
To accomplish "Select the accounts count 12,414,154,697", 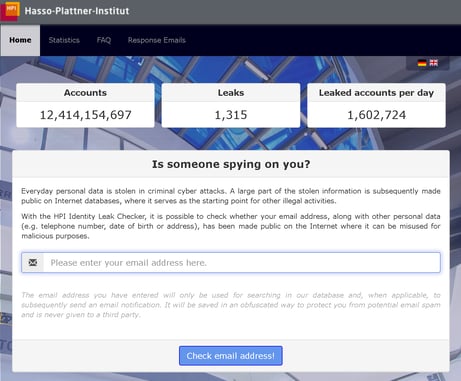I will tap(85, 115).
